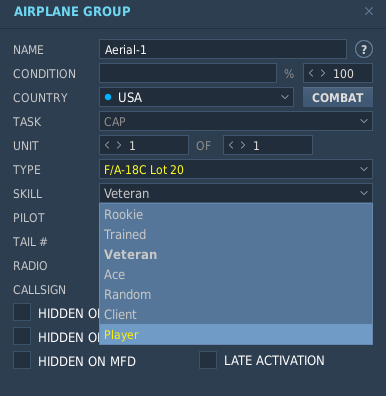Click the condition progress bar
The width and height of the screenshot is (386, 396).
point(188,73)
